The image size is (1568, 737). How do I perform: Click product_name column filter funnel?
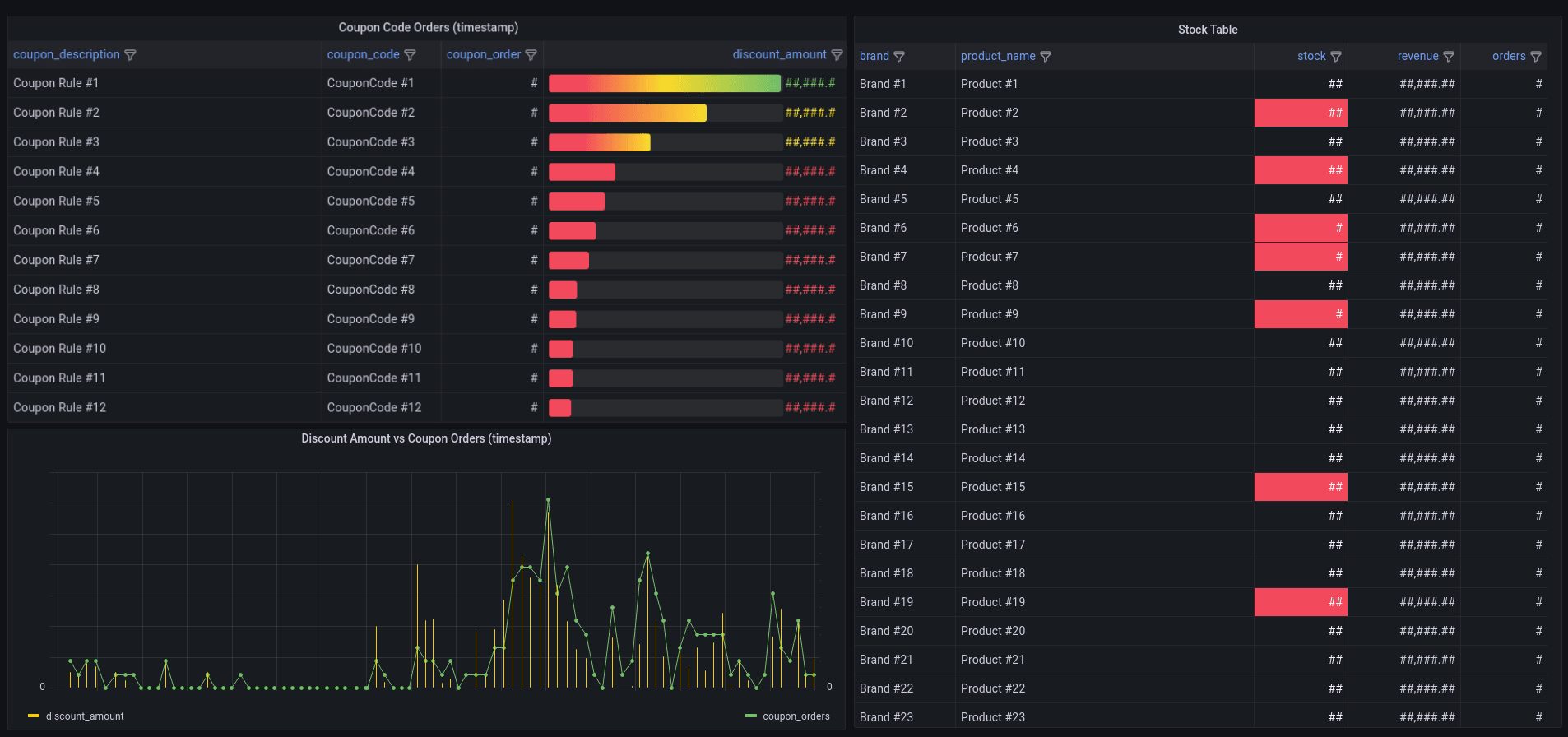[1046, 57]
